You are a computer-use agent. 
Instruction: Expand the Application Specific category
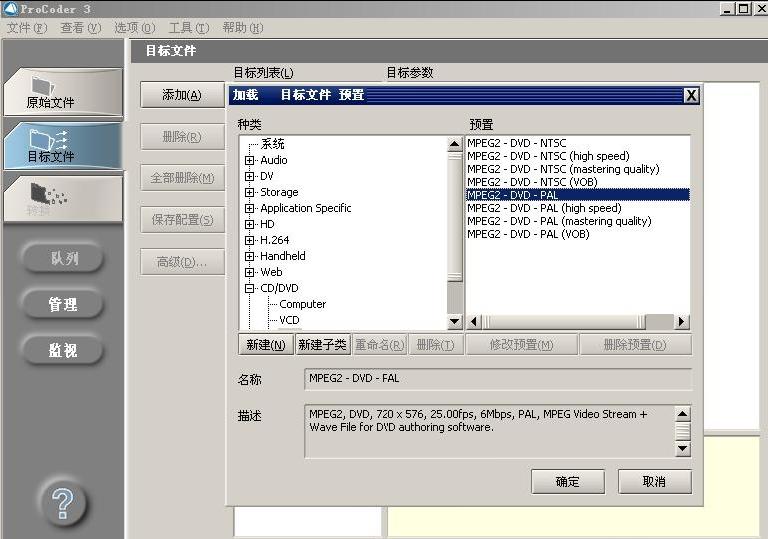click(x=249, y=208)
